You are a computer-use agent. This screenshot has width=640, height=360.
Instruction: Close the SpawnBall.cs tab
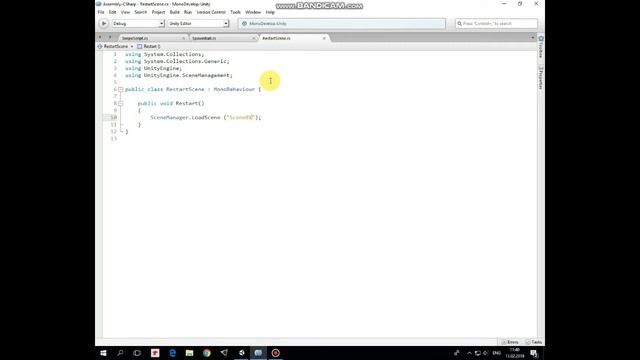pos(254,38)
